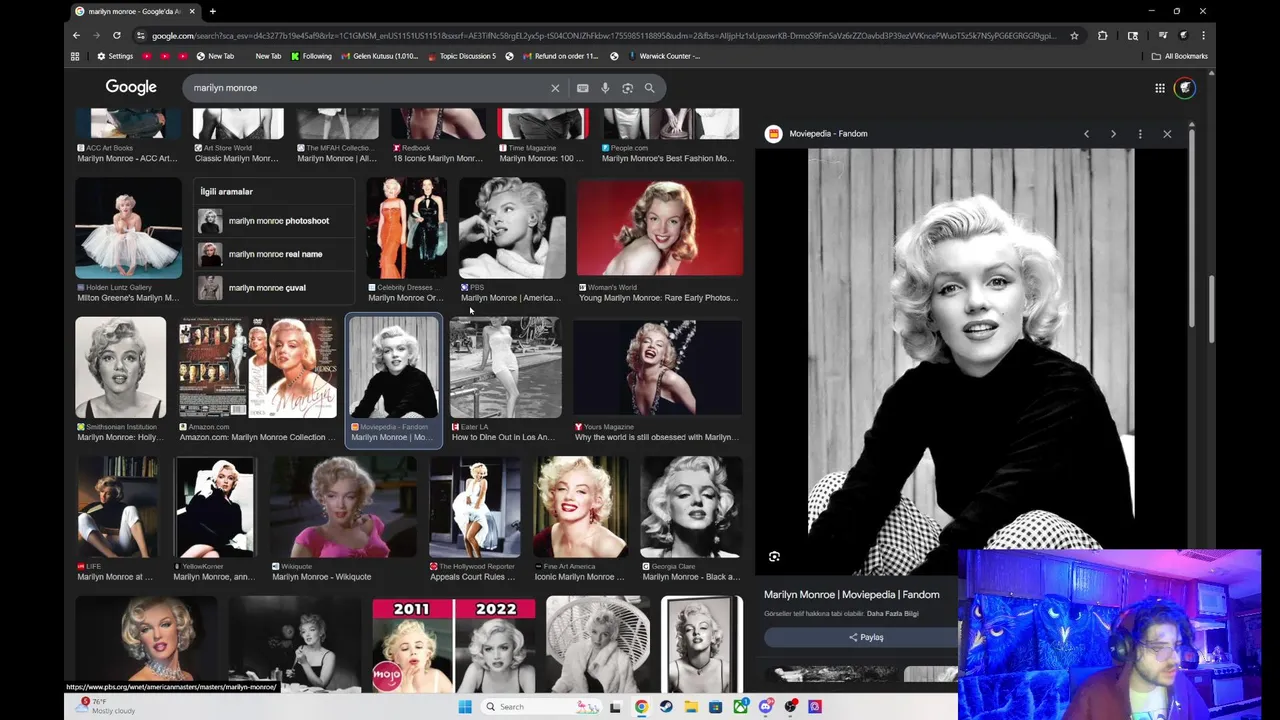Open LIFE Marilyn Monroe at home thumbnail
Image resolution: width=1280 pixels, height=720 pixels.
coord(118,507)
